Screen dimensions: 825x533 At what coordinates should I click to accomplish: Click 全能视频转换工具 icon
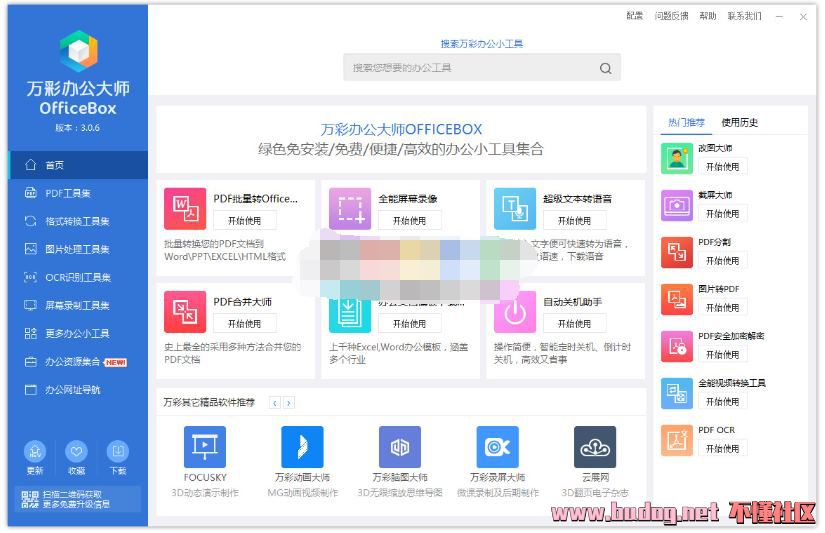677,394
